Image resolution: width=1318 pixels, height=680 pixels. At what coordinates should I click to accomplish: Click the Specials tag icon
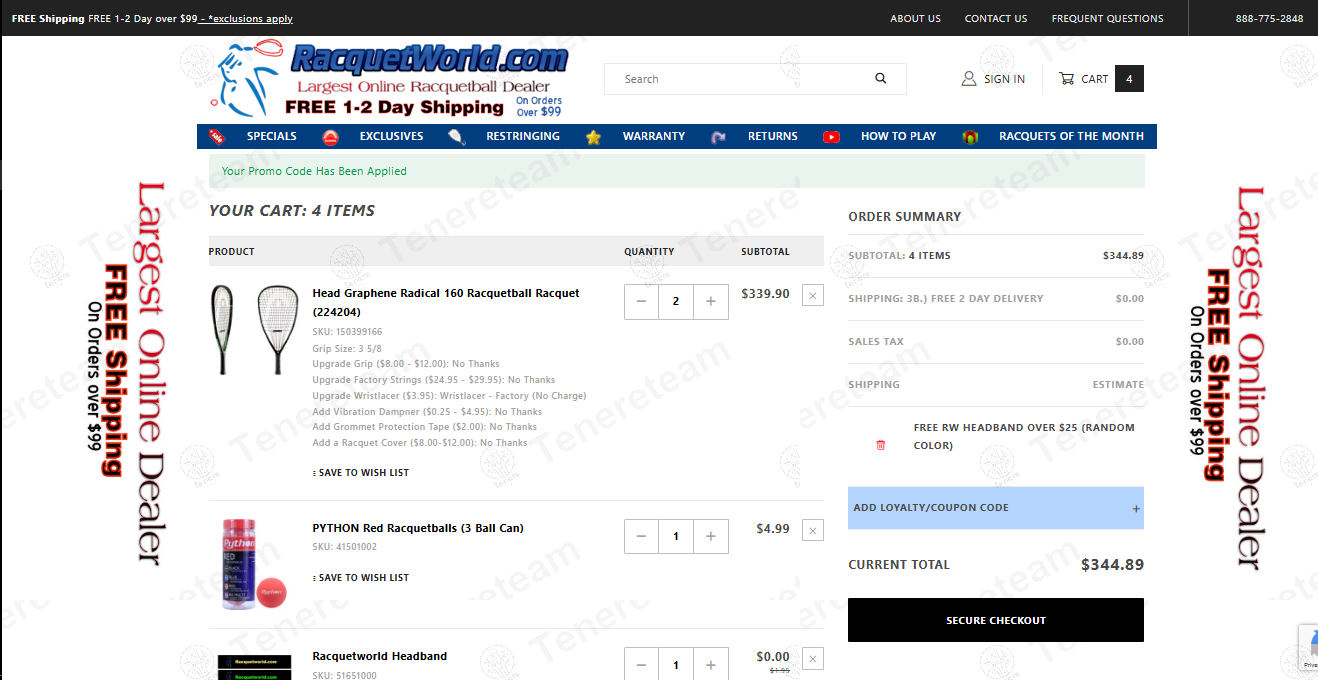(217, 136)
